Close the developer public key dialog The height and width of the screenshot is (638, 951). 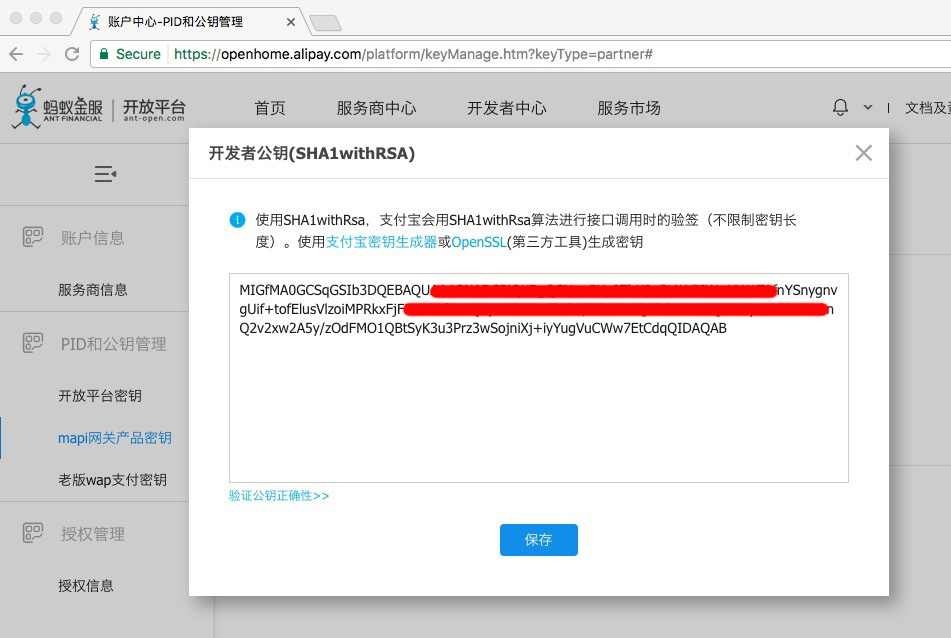tap(863, 153)
